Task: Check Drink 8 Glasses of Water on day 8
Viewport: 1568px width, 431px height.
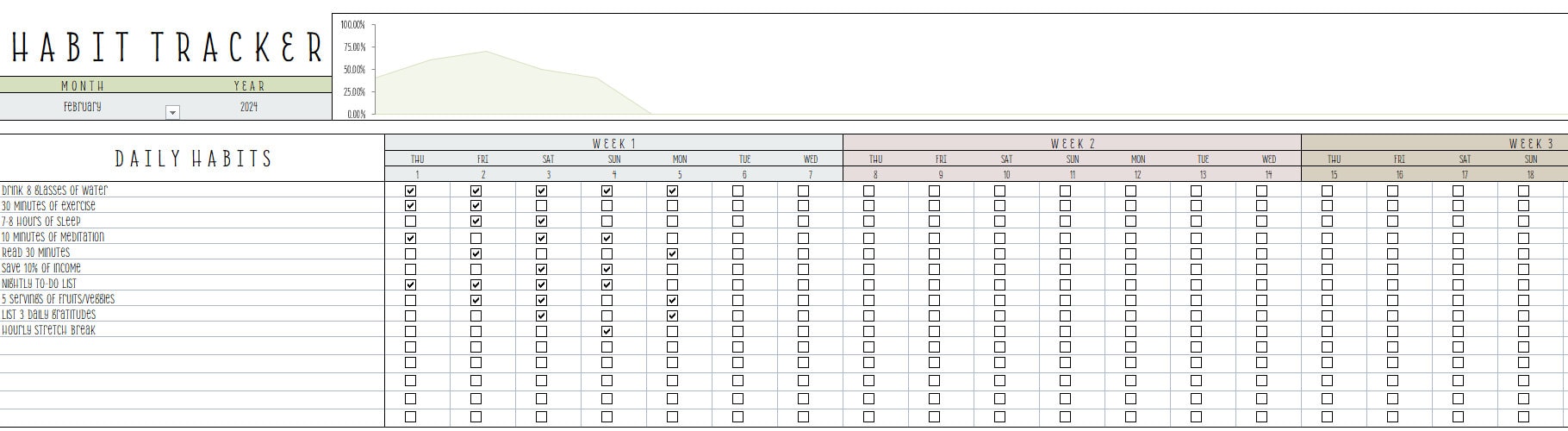Action: pyautogui.click(x=868, y=191)
